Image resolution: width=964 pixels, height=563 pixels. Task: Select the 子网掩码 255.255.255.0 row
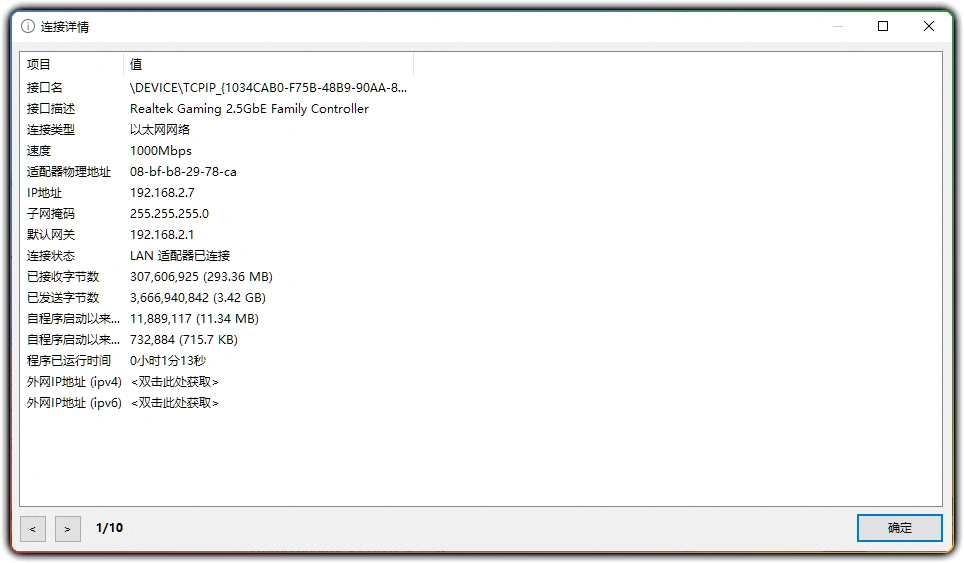[x=169, y=214]
